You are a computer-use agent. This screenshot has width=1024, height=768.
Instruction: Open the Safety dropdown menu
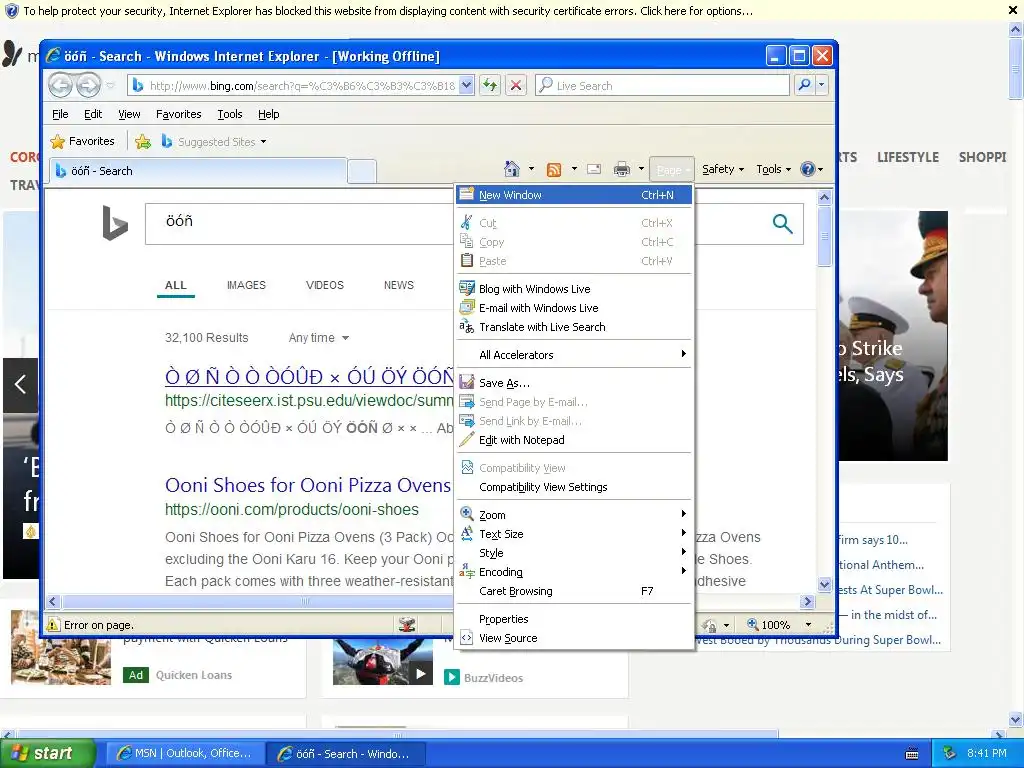[x=723, y=169]
